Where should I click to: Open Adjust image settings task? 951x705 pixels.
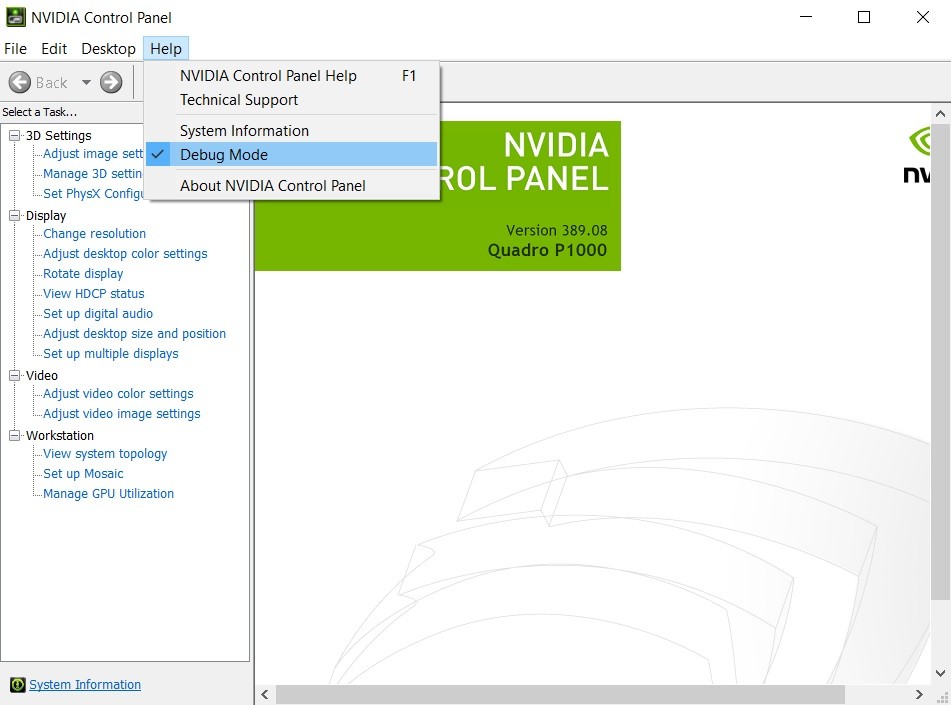pos(93,153)
